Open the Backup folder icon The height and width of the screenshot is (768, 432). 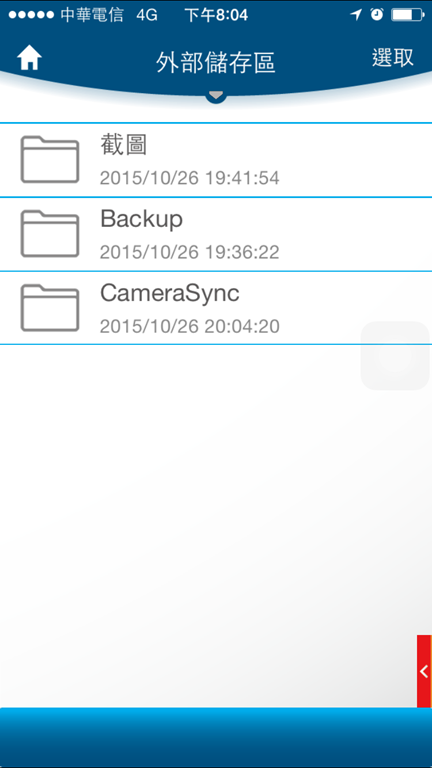click(x=49, y=234)
